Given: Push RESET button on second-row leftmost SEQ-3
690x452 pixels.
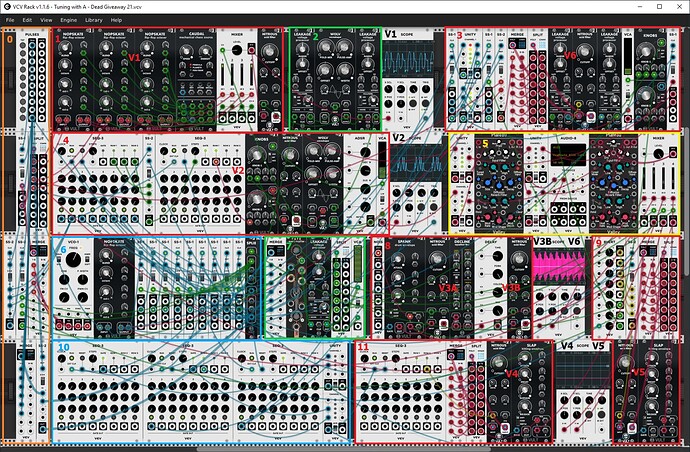Looking at the screenshot, I should 82,151.
